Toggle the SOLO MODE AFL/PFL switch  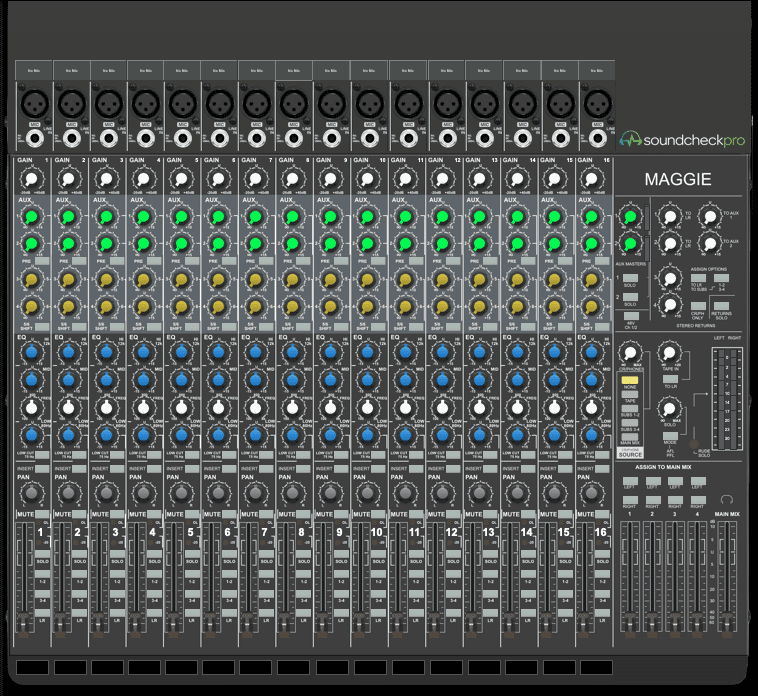[x=670, y=436]
